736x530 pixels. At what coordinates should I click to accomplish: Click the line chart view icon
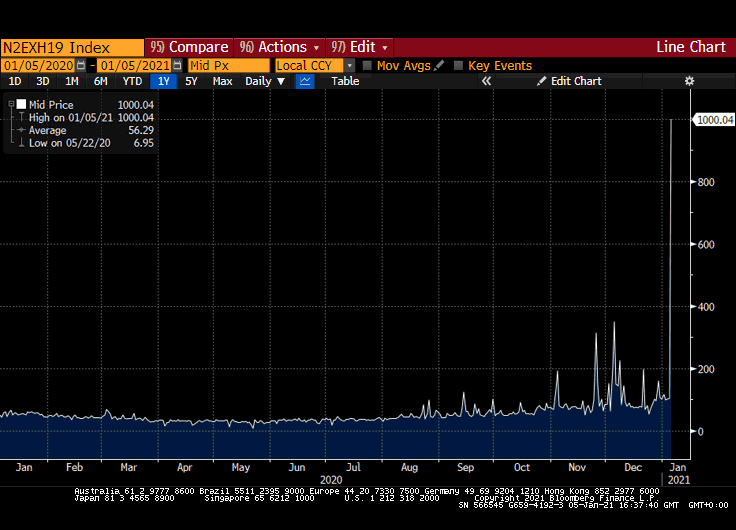pyautogui.click(x=305, y=81)
